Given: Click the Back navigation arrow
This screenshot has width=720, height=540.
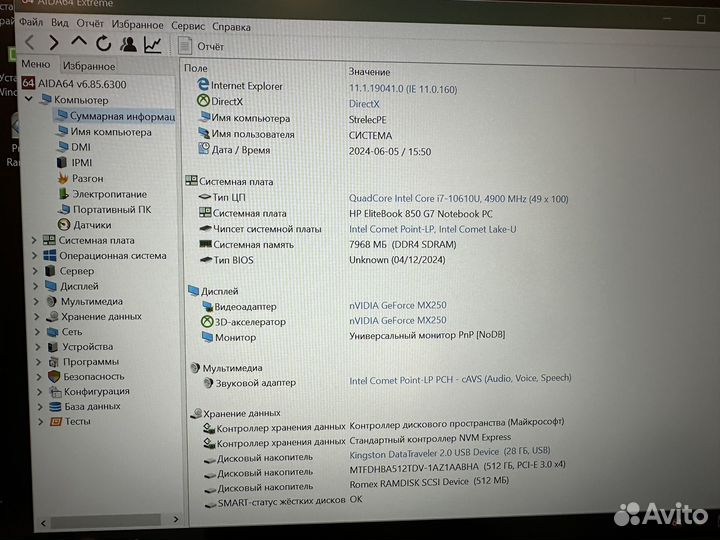Looking at the screenshot, I should point(30,42).
